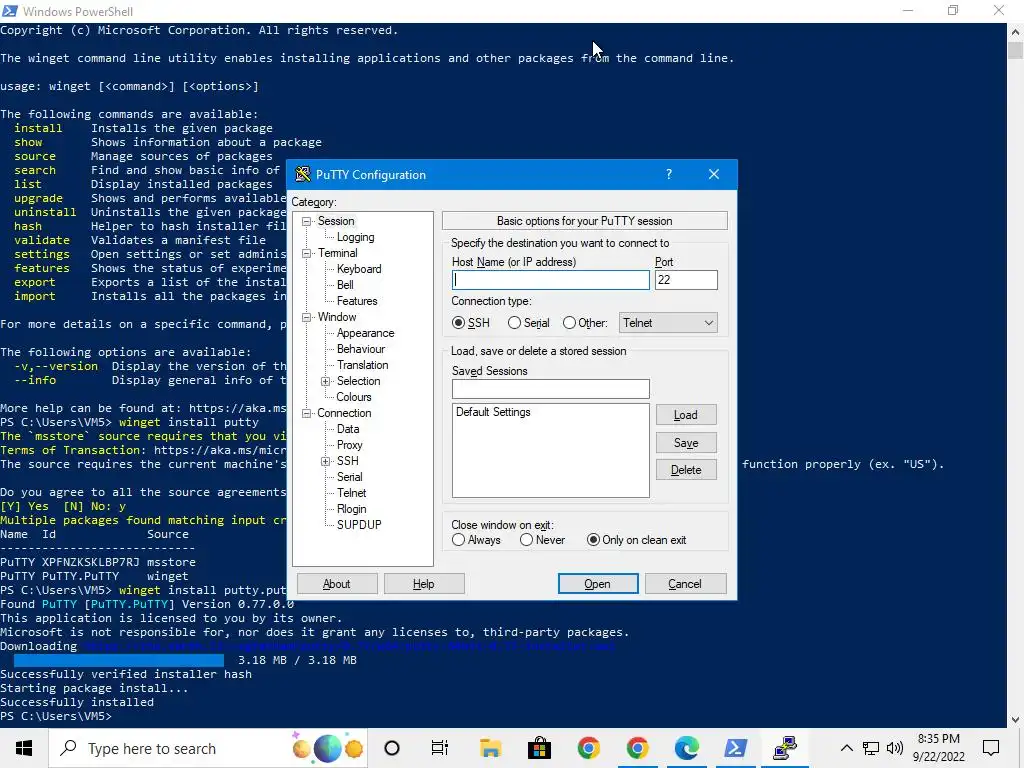
Task: Open first Google Chrome taskbar icon
Action: point(588,748)
